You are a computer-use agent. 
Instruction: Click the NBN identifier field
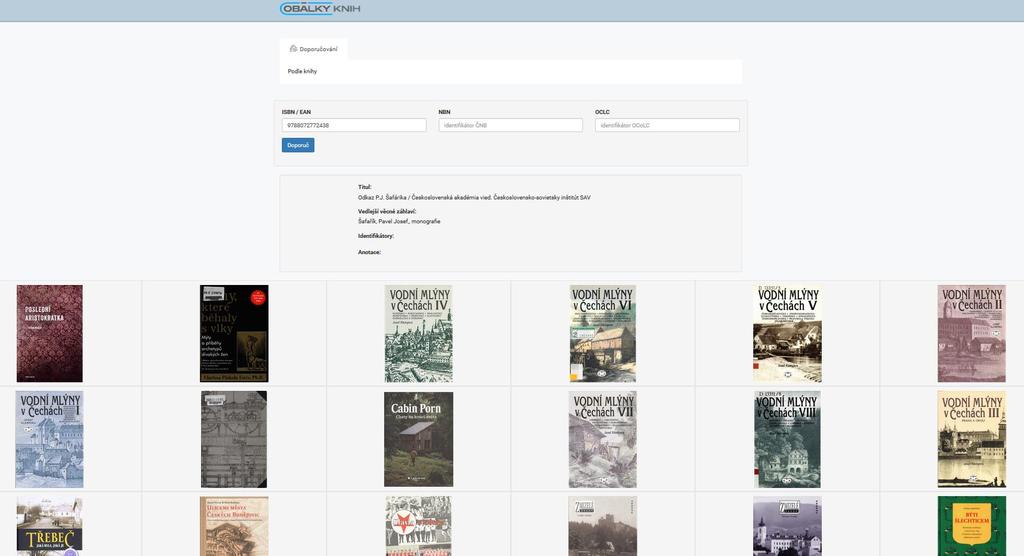tap(511, 125)
